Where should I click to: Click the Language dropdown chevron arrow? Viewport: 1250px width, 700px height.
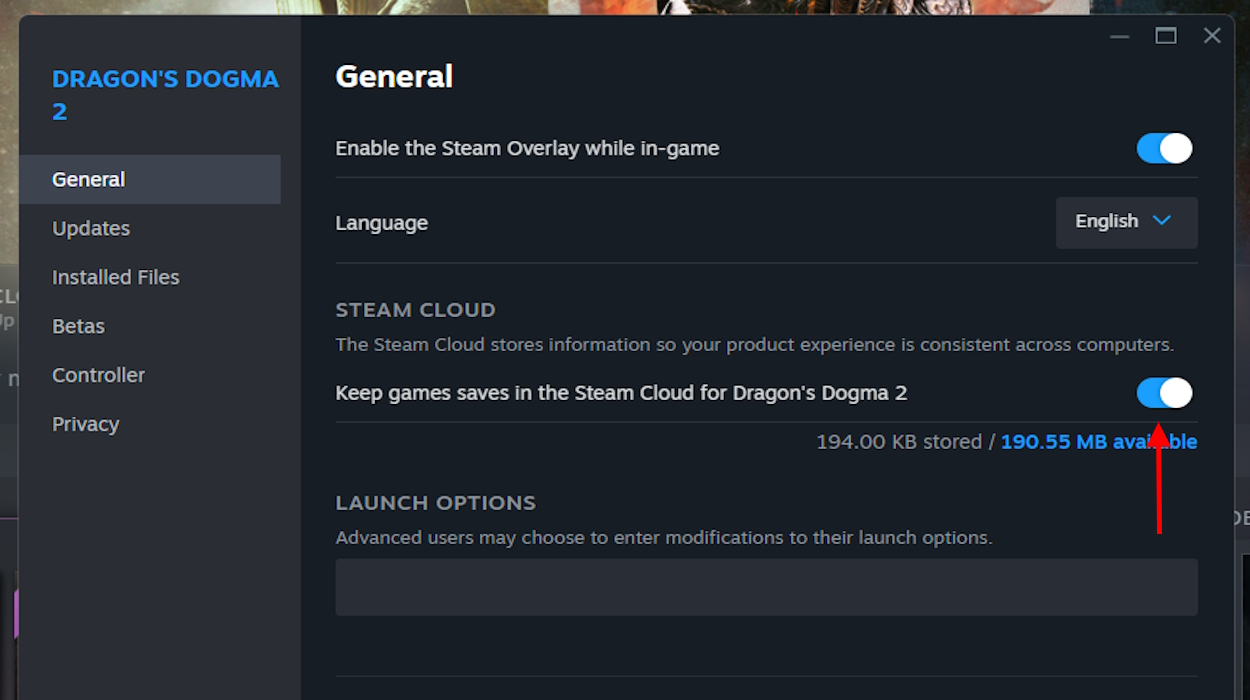click(x=1161, y=222)
